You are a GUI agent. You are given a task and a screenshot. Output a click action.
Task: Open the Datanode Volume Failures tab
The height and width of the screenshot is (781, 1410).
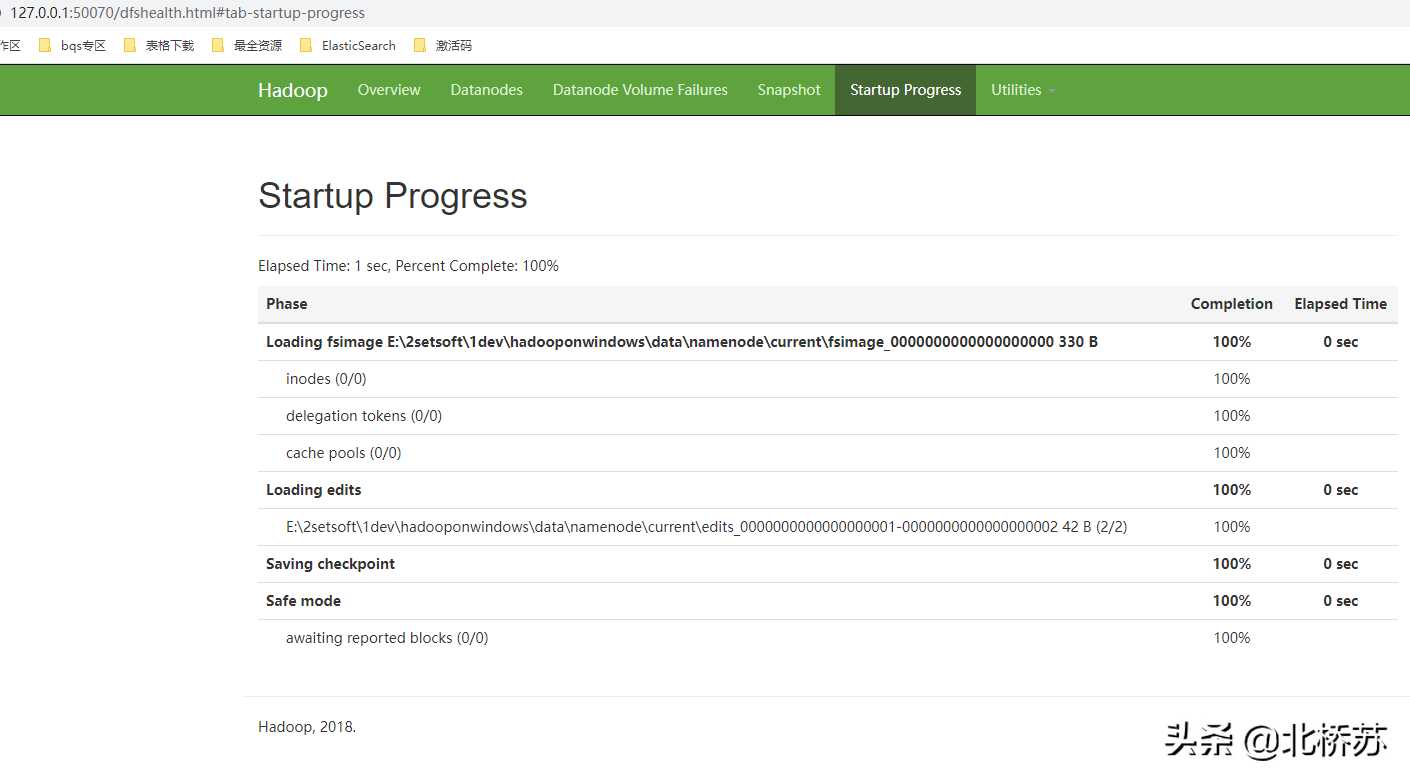pyautogui.click(x=640, y=90)
